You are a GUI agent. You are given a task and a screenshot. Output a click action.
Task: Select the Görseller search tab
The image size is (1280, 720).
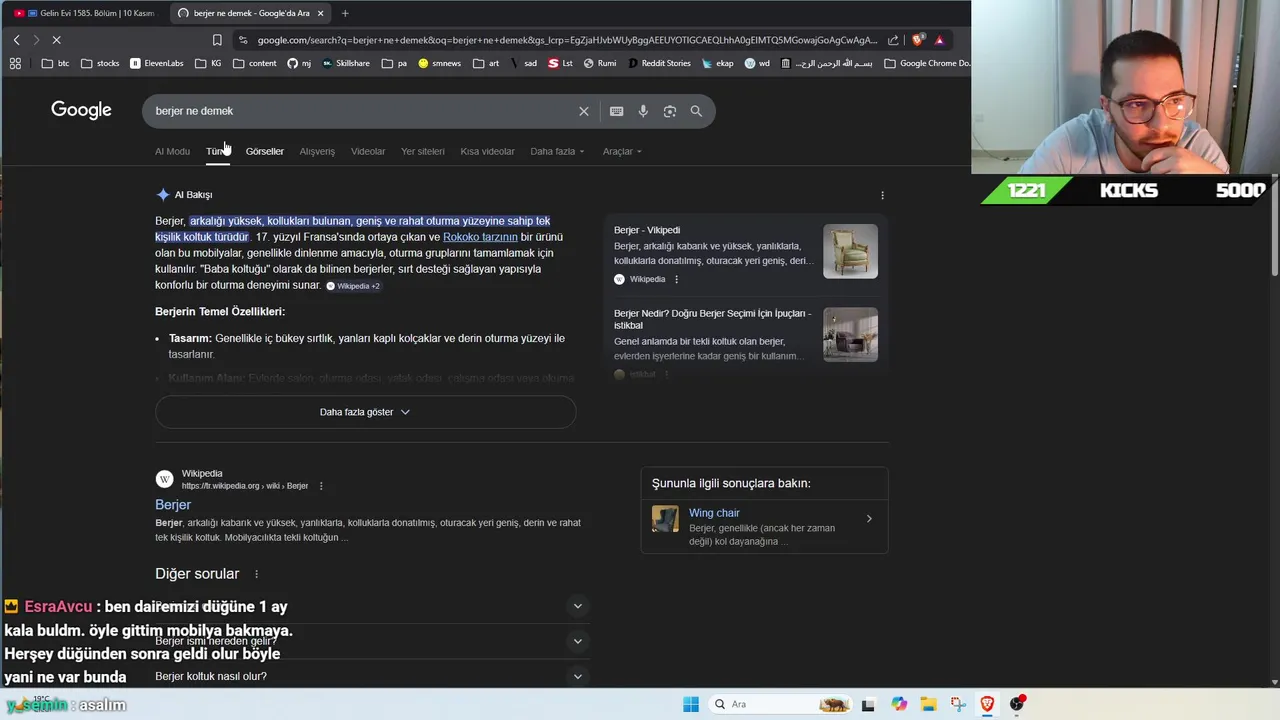click(265, 151)
